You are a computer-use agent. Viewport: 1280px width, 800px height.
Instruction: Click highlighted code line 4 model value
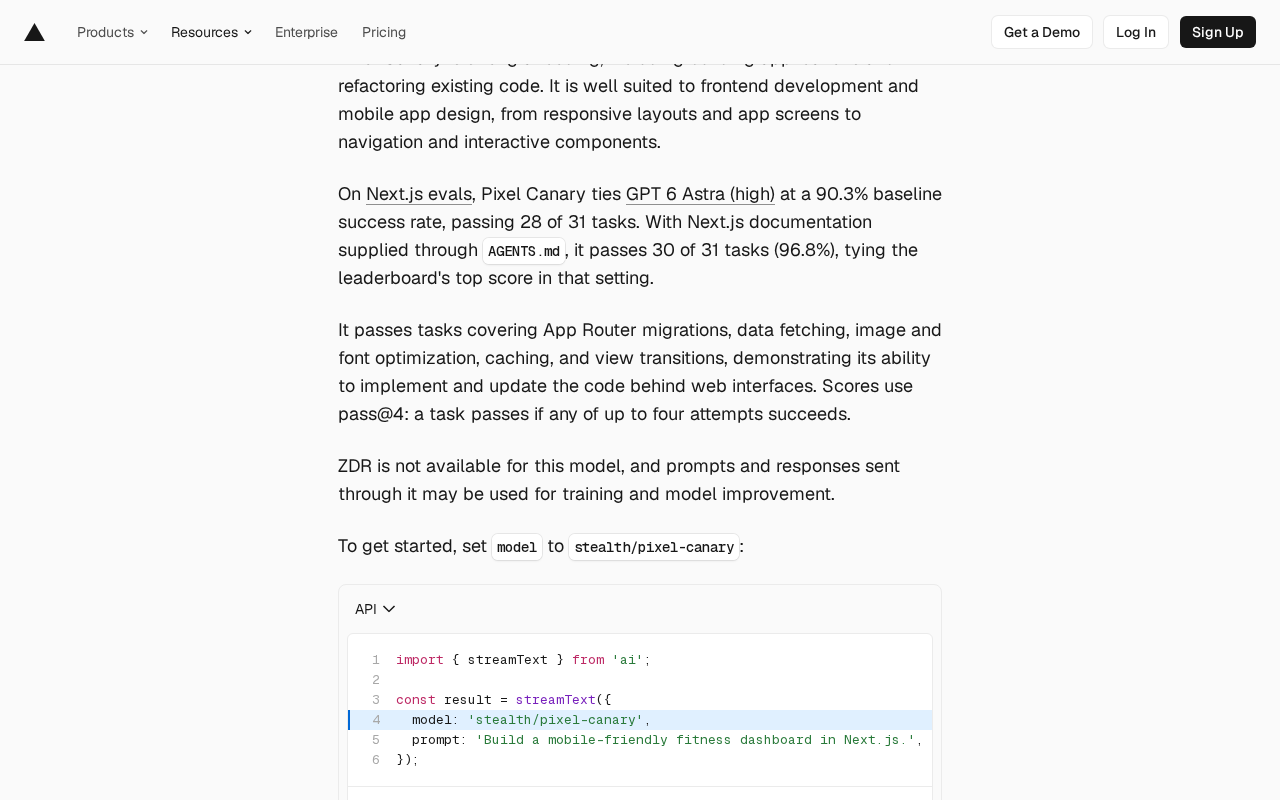click(555, 720)
